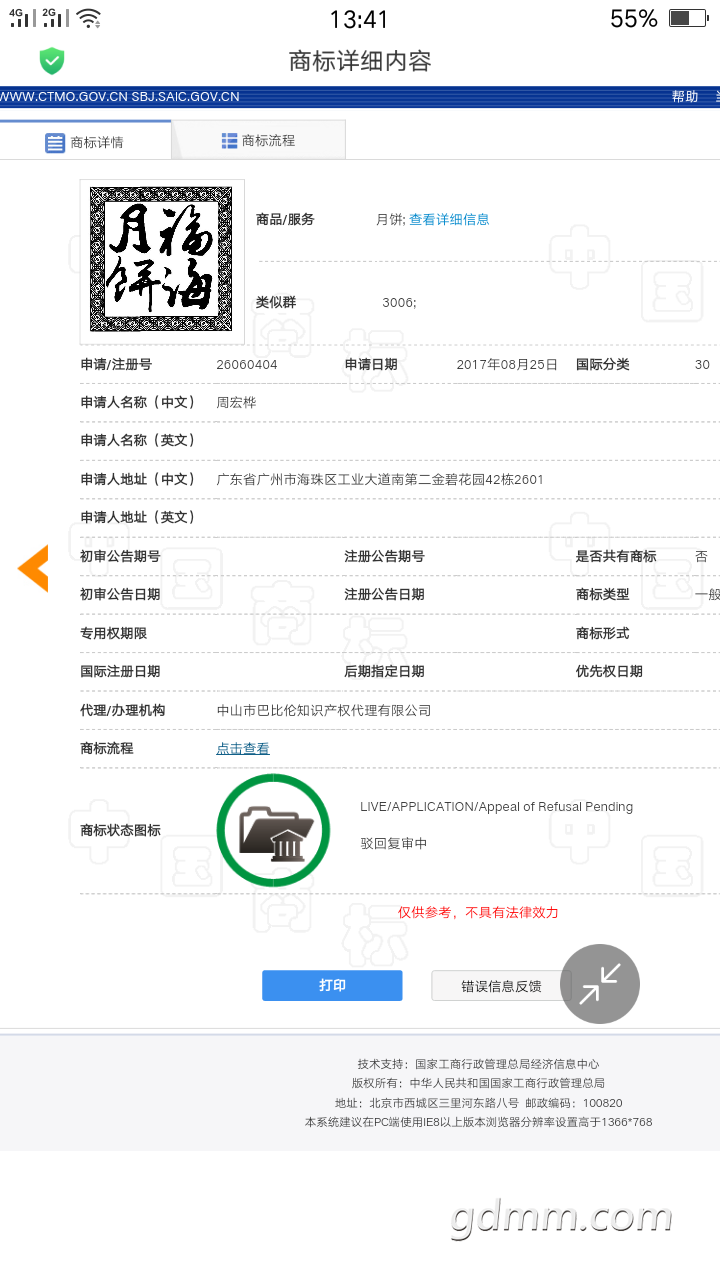The height and width of the screenshot is (1280, 720).
Task: Select agency name 中山市巴比伦知识产权代理有限公司
Action: 324,710
